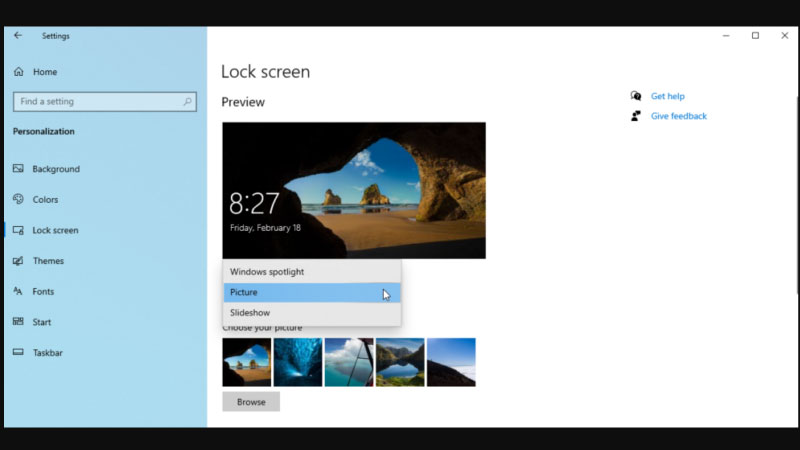Choose the mountain lake picture thumbnail

(x=400, y=362)
